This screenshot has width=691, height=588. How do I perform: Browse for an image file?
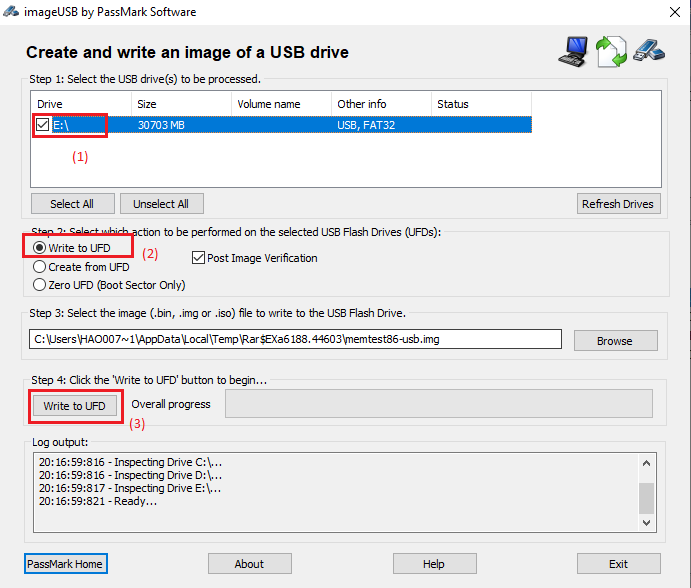click(x=614, y=341)
